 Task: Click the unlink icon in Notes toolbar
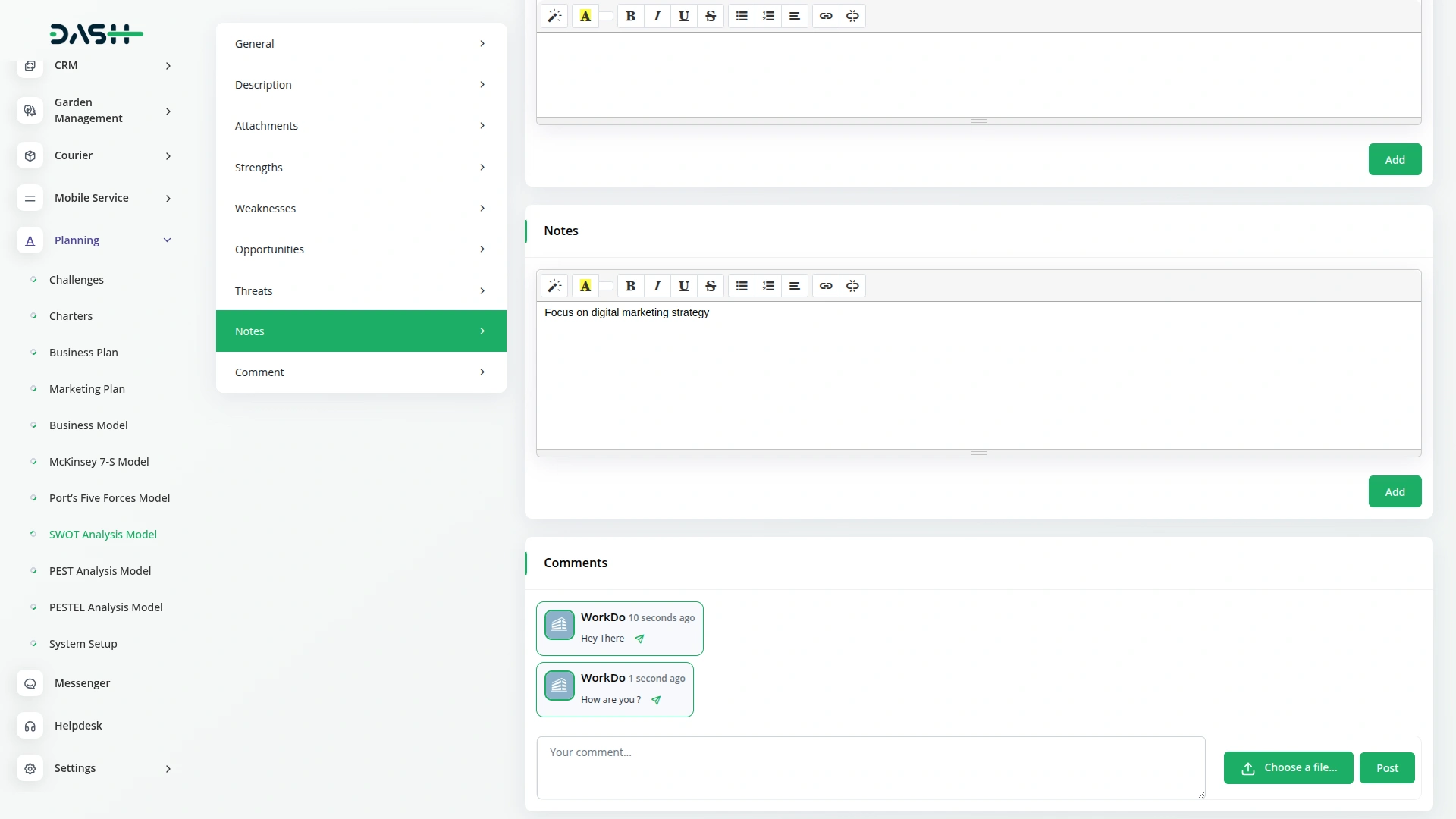coord(852,286)
